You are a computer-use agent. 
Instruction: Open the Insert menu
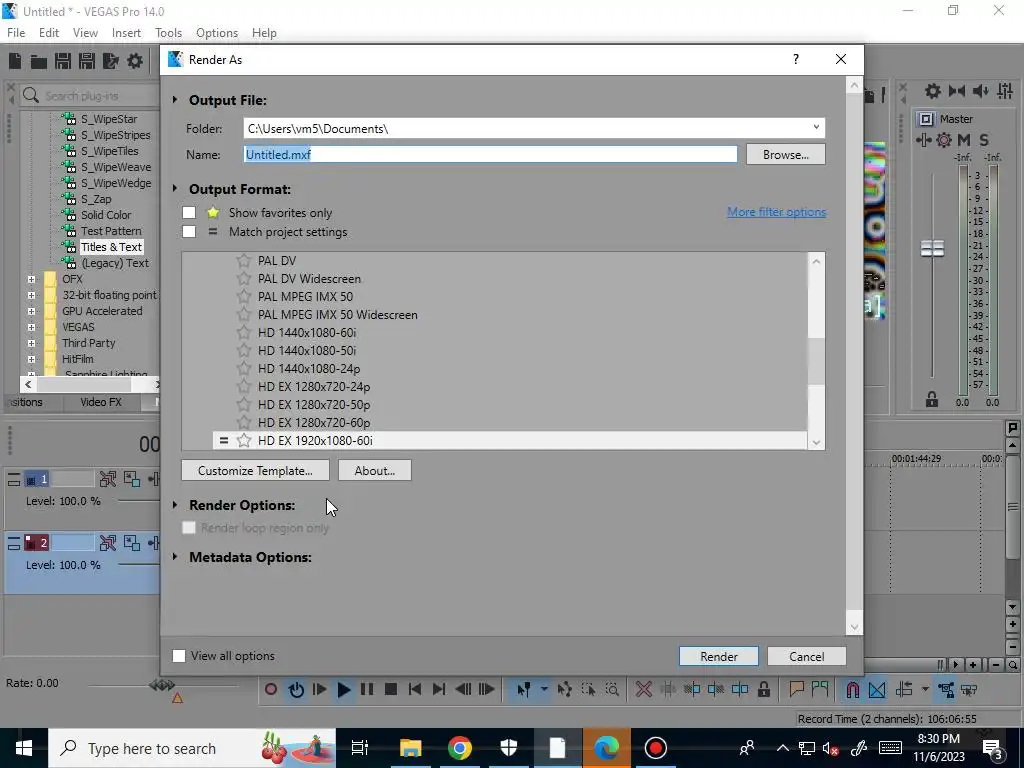[x=126, y=33]
